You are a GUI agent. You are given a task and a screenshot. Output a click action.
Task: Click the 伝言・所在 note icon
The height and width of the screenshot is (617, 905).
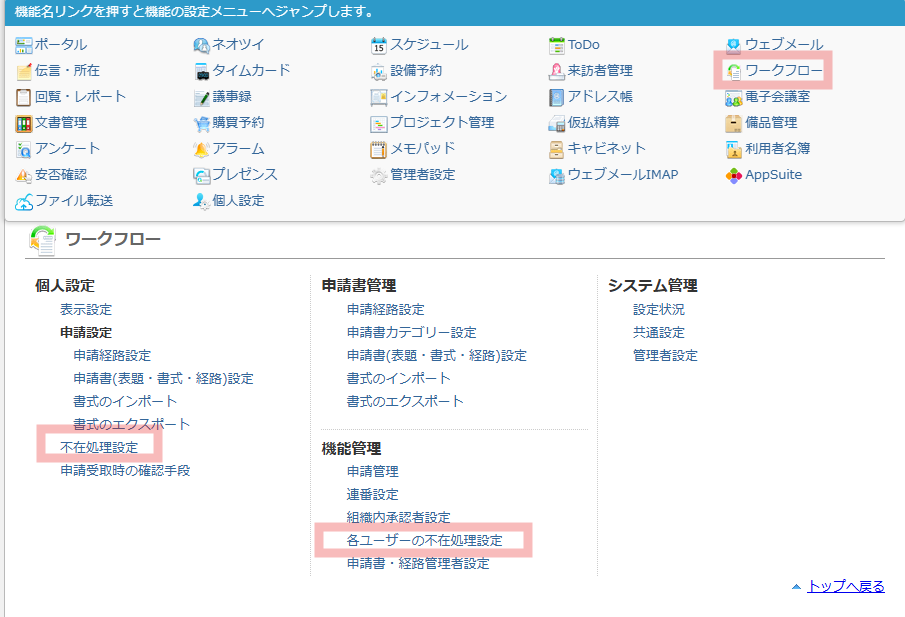[24, 71]
